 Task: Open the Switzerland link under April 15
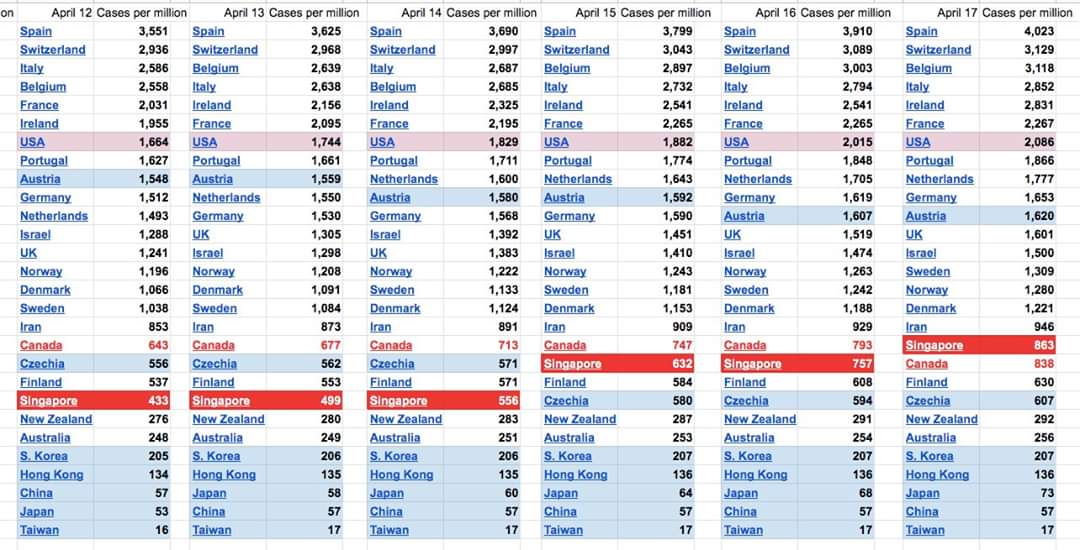[577, 50]
